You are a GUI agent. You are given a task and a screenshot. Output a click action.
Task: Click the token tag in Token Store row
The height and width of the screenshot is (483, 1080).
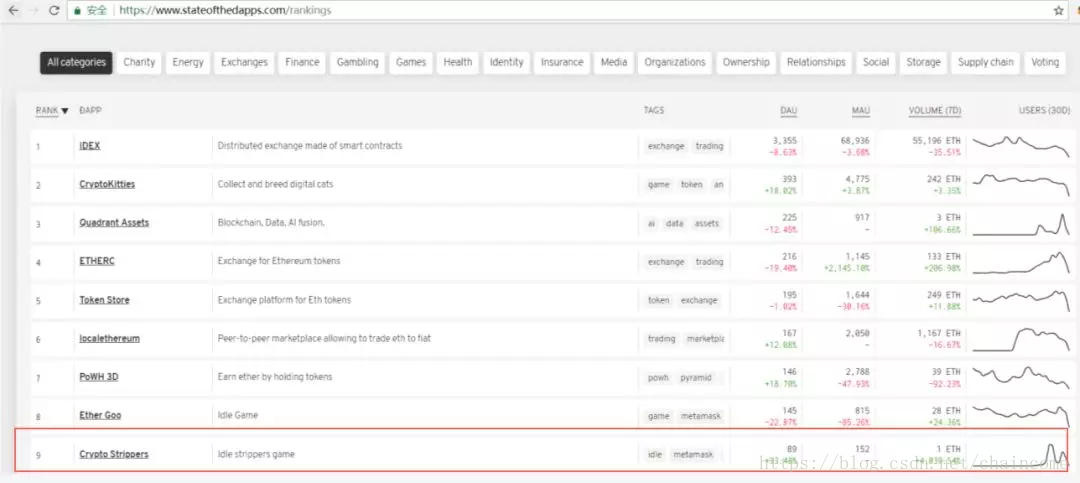click(x=658, y=300)
